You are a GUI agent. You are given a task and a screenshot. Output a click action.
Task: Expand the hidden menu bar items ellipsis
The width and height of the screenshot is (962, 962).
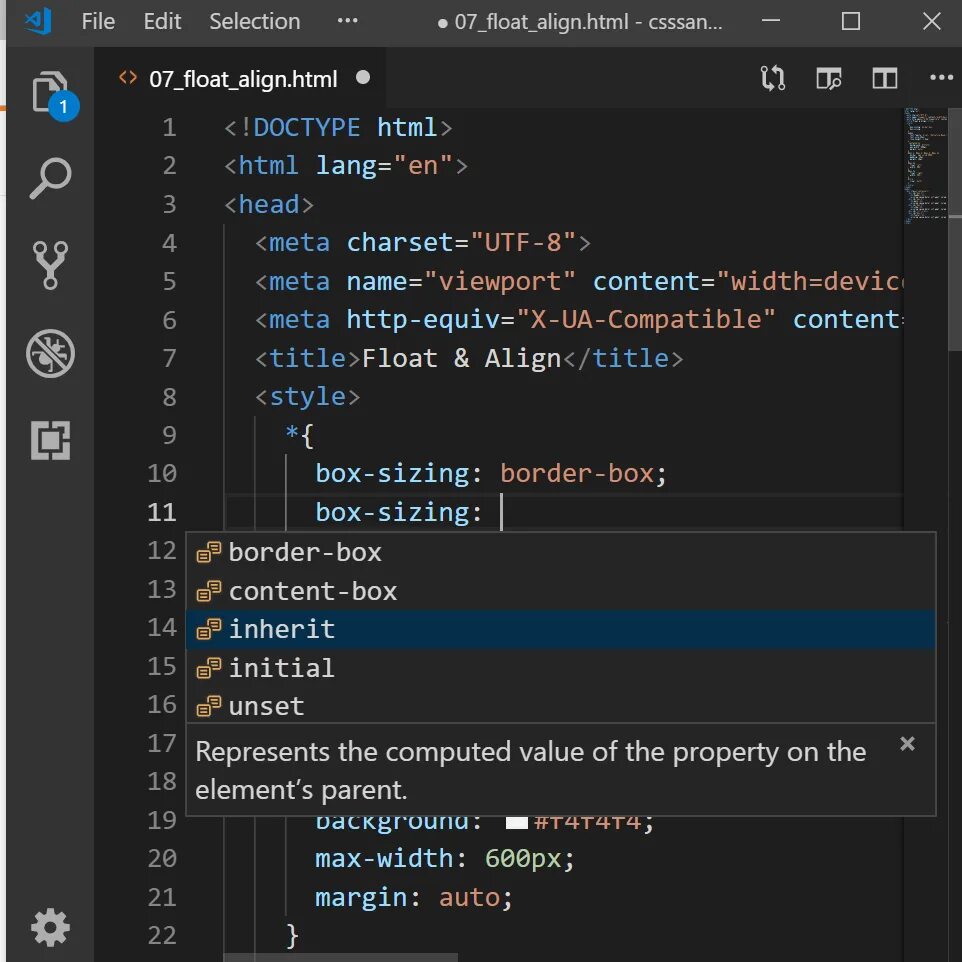(347, 21)
